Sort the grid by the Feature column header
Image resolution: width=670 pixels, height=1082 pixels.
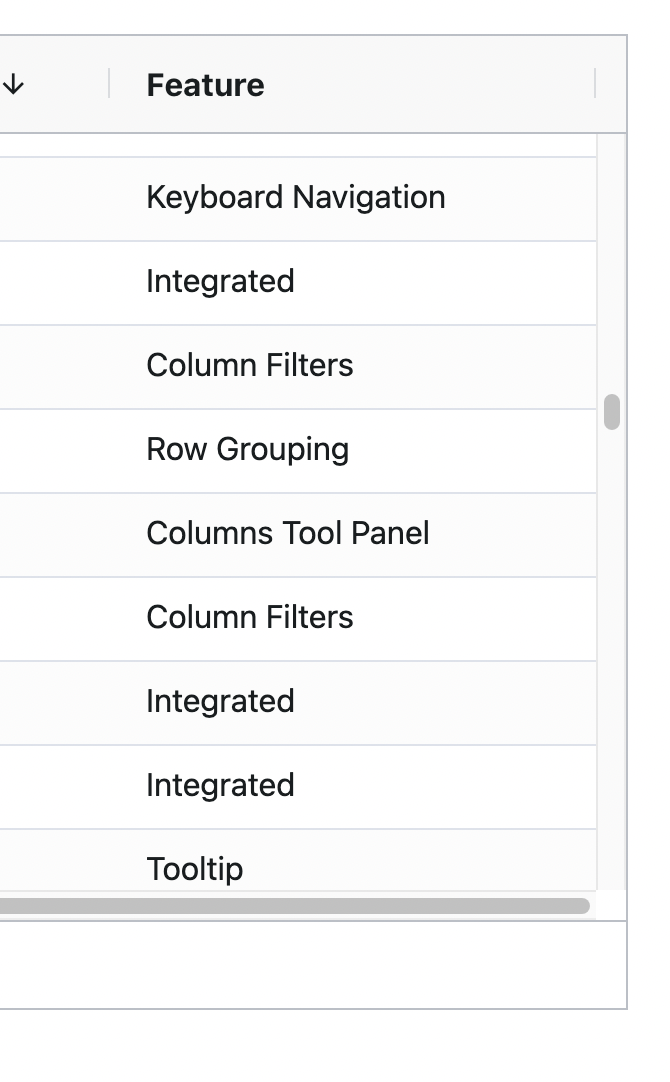(205, 85)
